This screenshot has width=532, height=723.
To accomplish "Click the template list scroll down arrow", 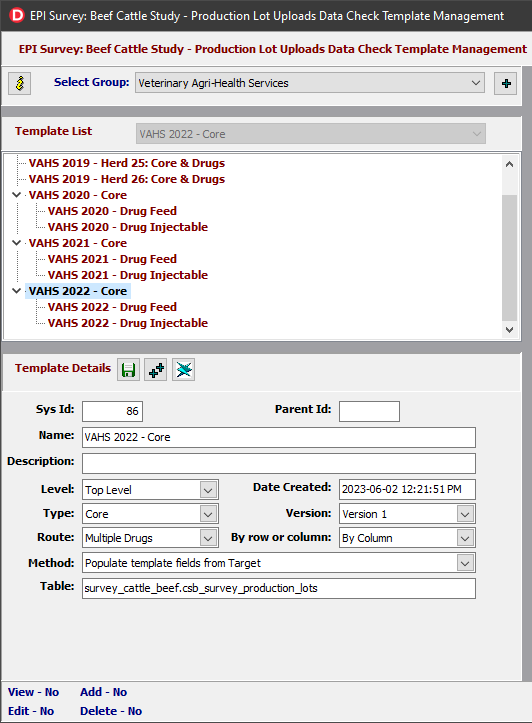I will pos(509,330).
